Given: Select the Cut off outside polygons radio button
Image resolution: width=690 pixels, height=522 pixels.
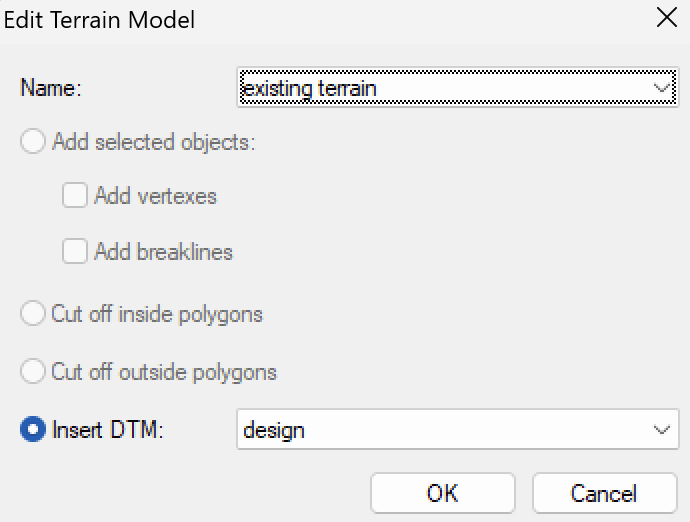Looking at the screenshot, I should (33, 371).
